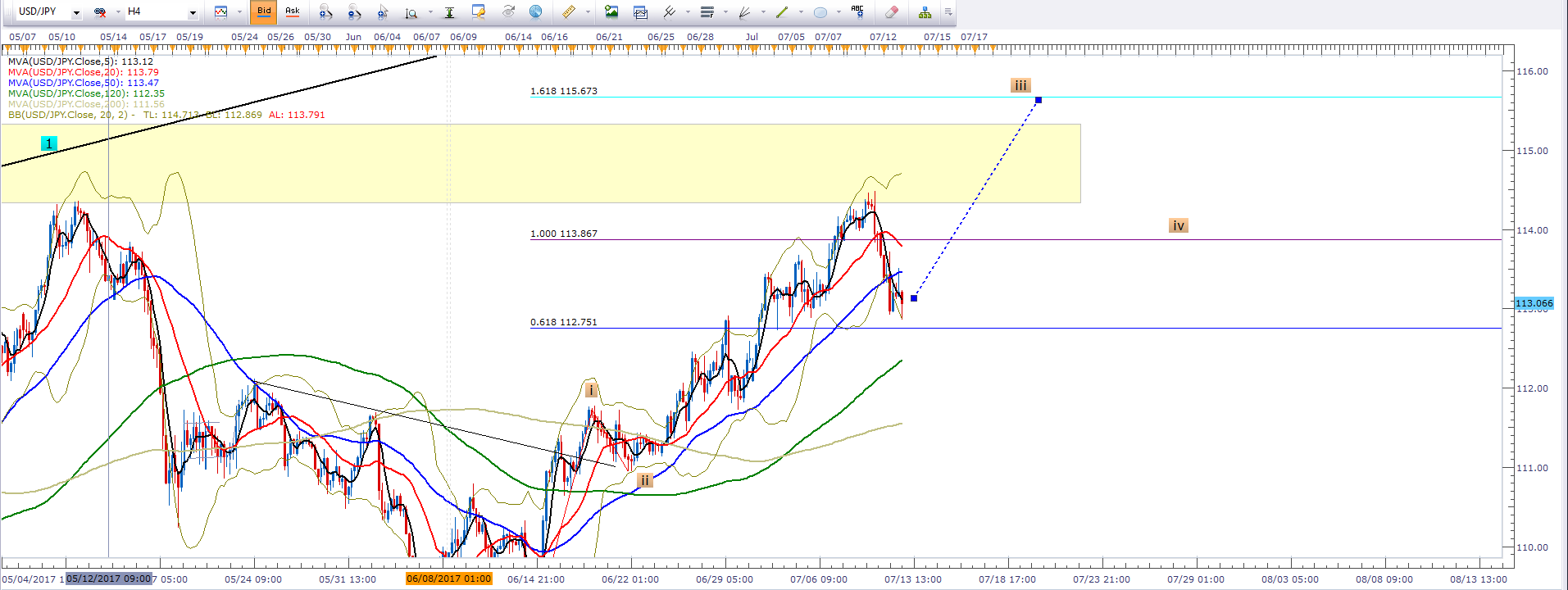1568x590 pixels.
Task: Click the 06/08/2017 01:00 orange date marker
Action: point(448,579)
